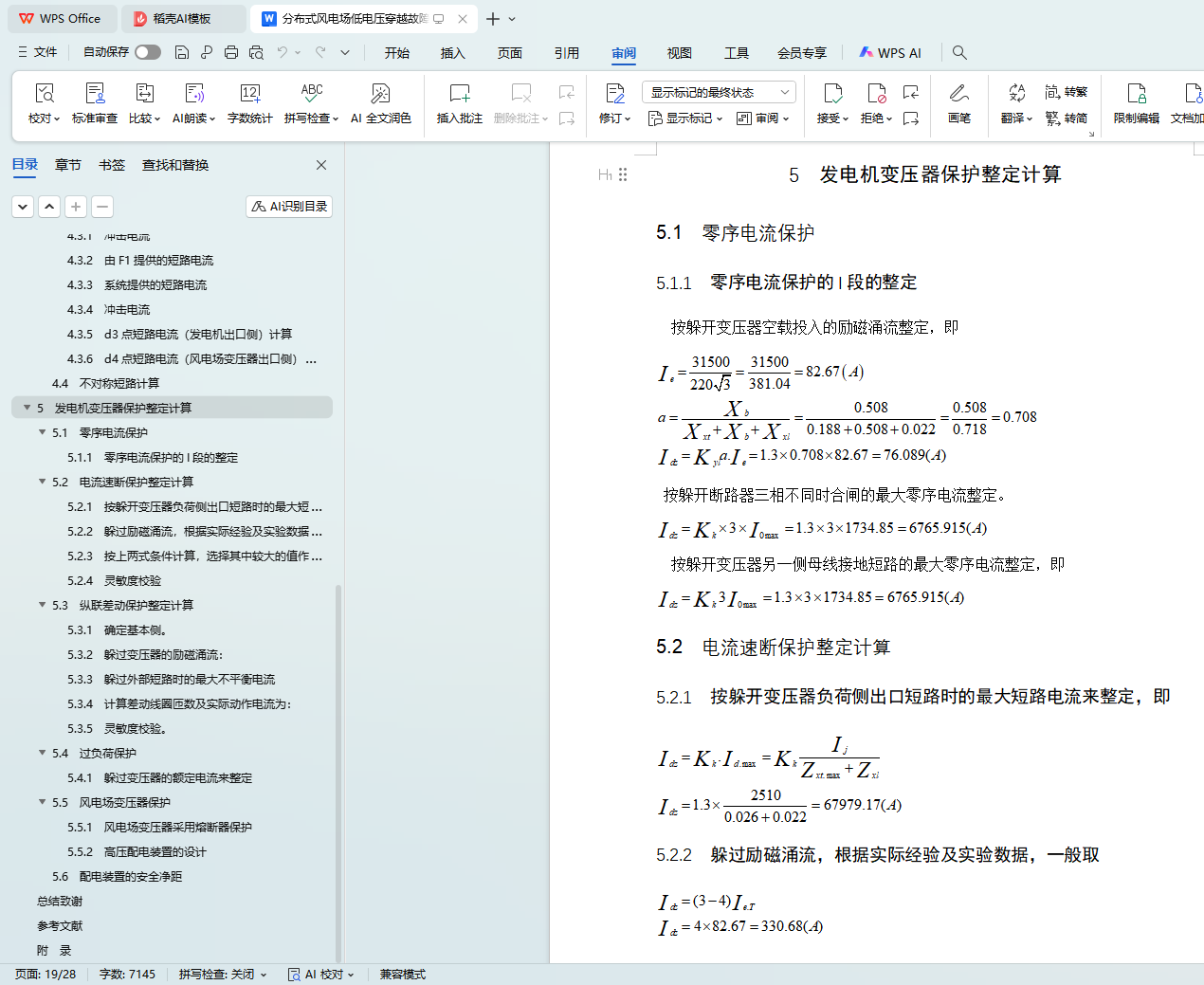Click the AI识别目录 button
The image size is (1204, 985).
[289, 206]
